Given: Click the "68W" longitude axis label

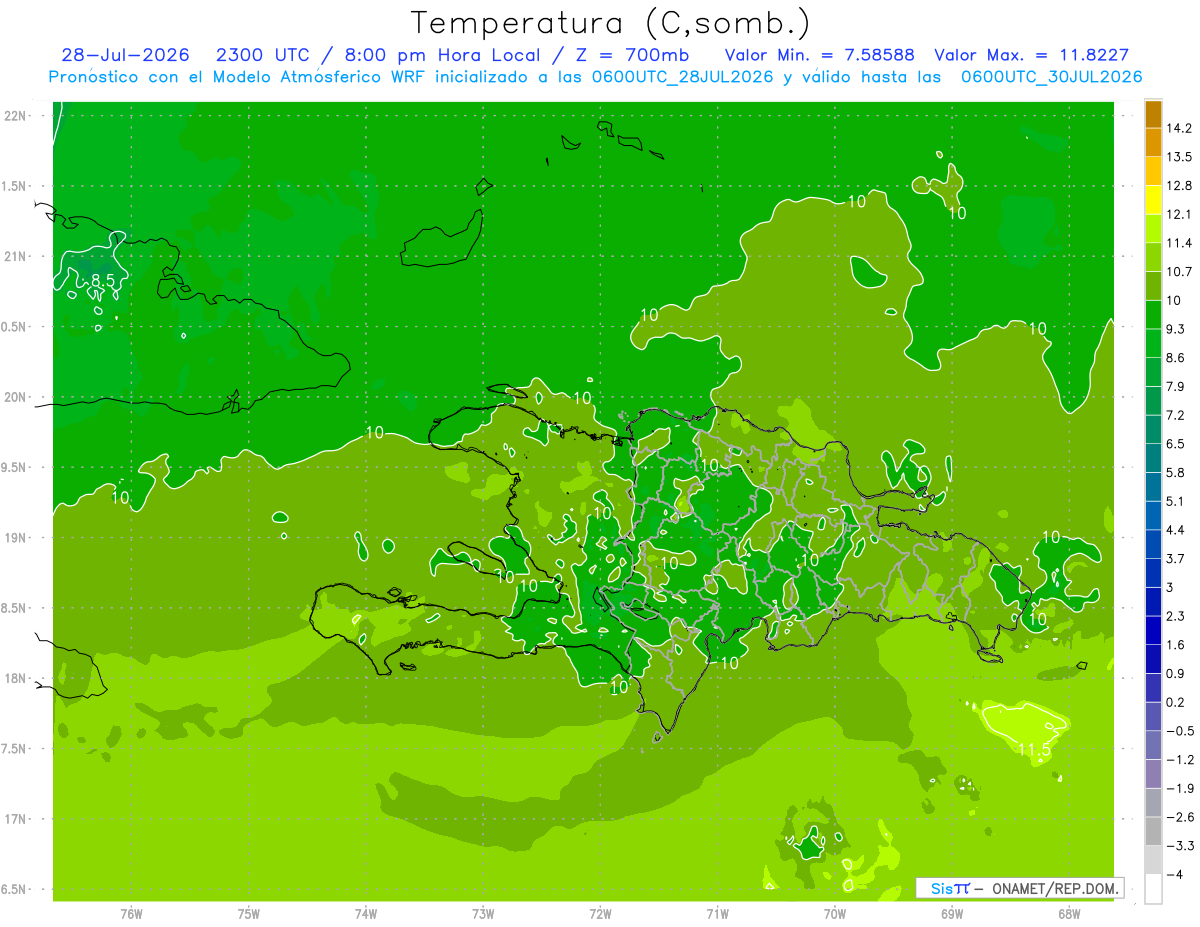Looking at the screenshot, I should (x=1069, y=914).
